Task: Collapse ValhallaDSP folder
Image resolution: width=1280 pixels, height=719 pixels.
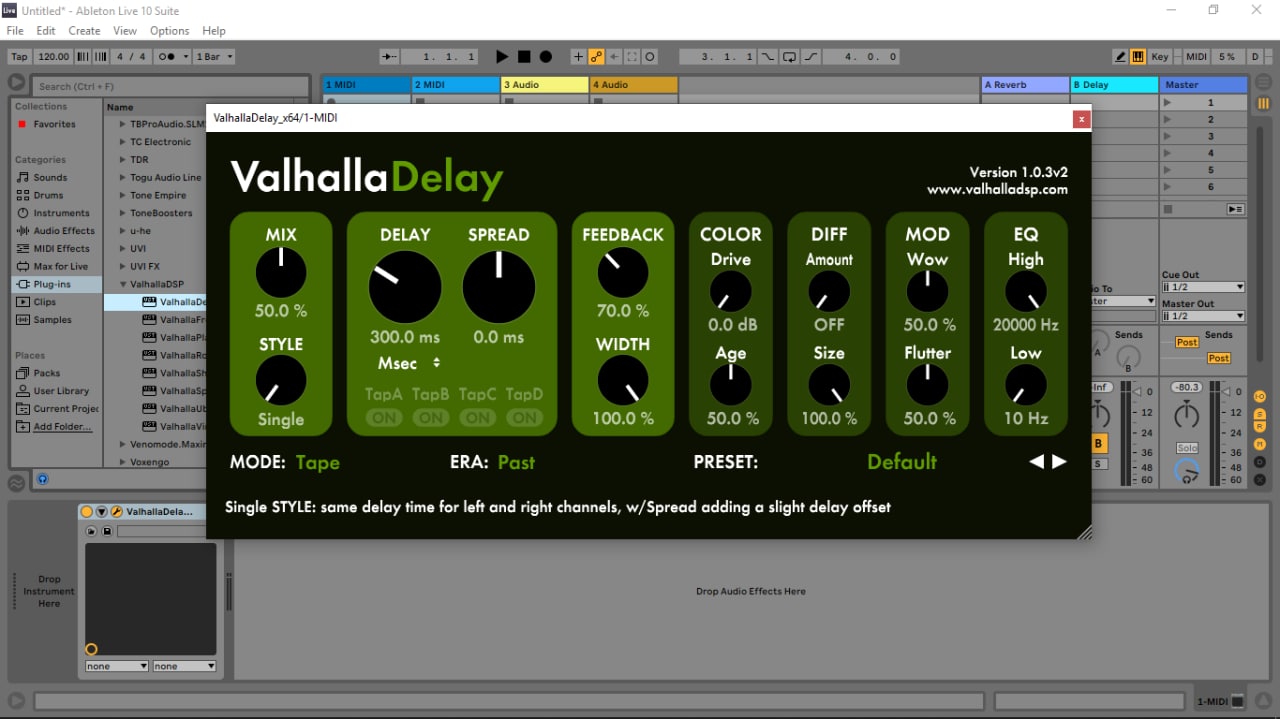Action: (122, 285)
